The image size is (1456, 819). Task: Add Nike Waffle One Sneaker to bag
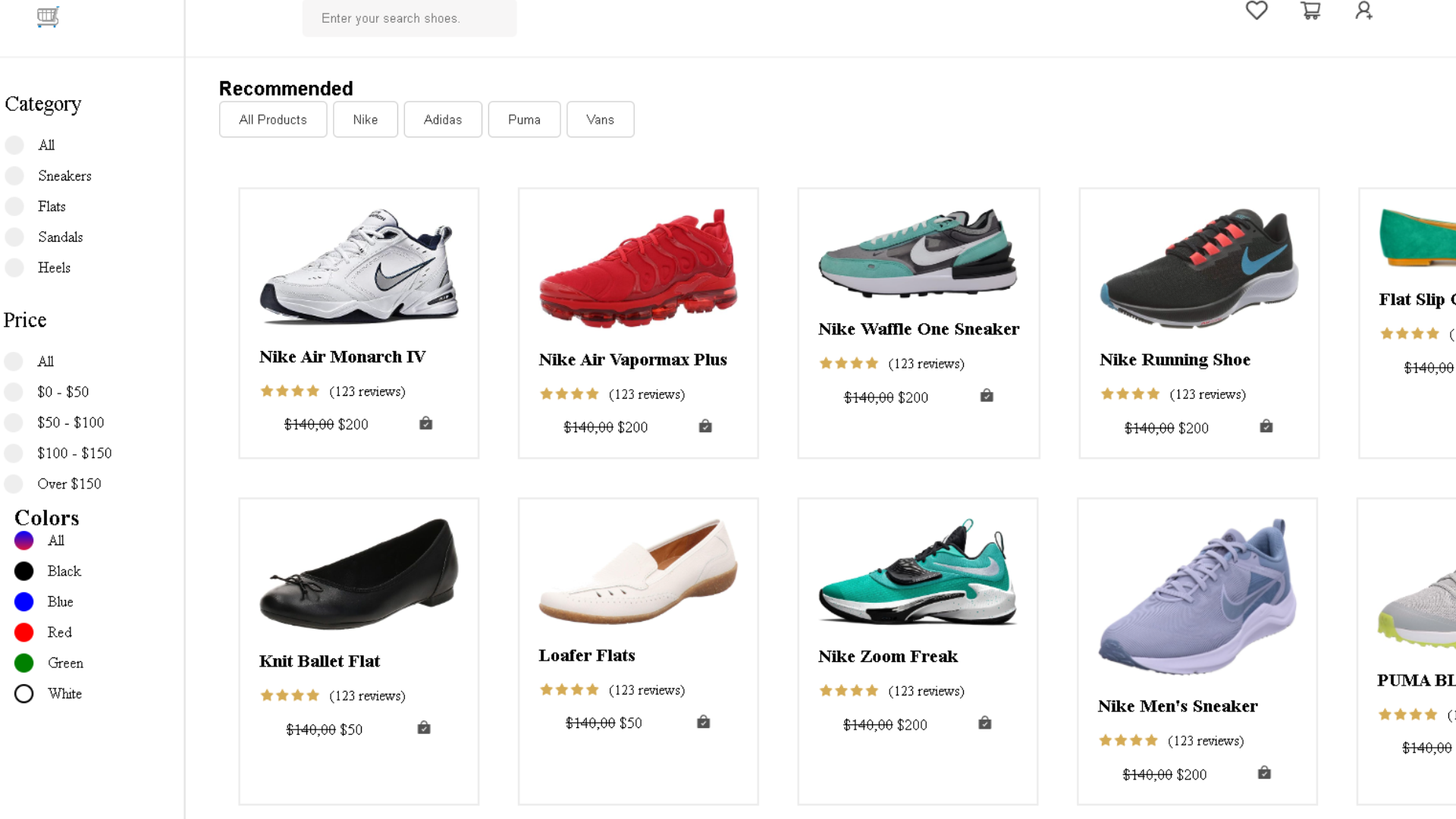point(987,396)
